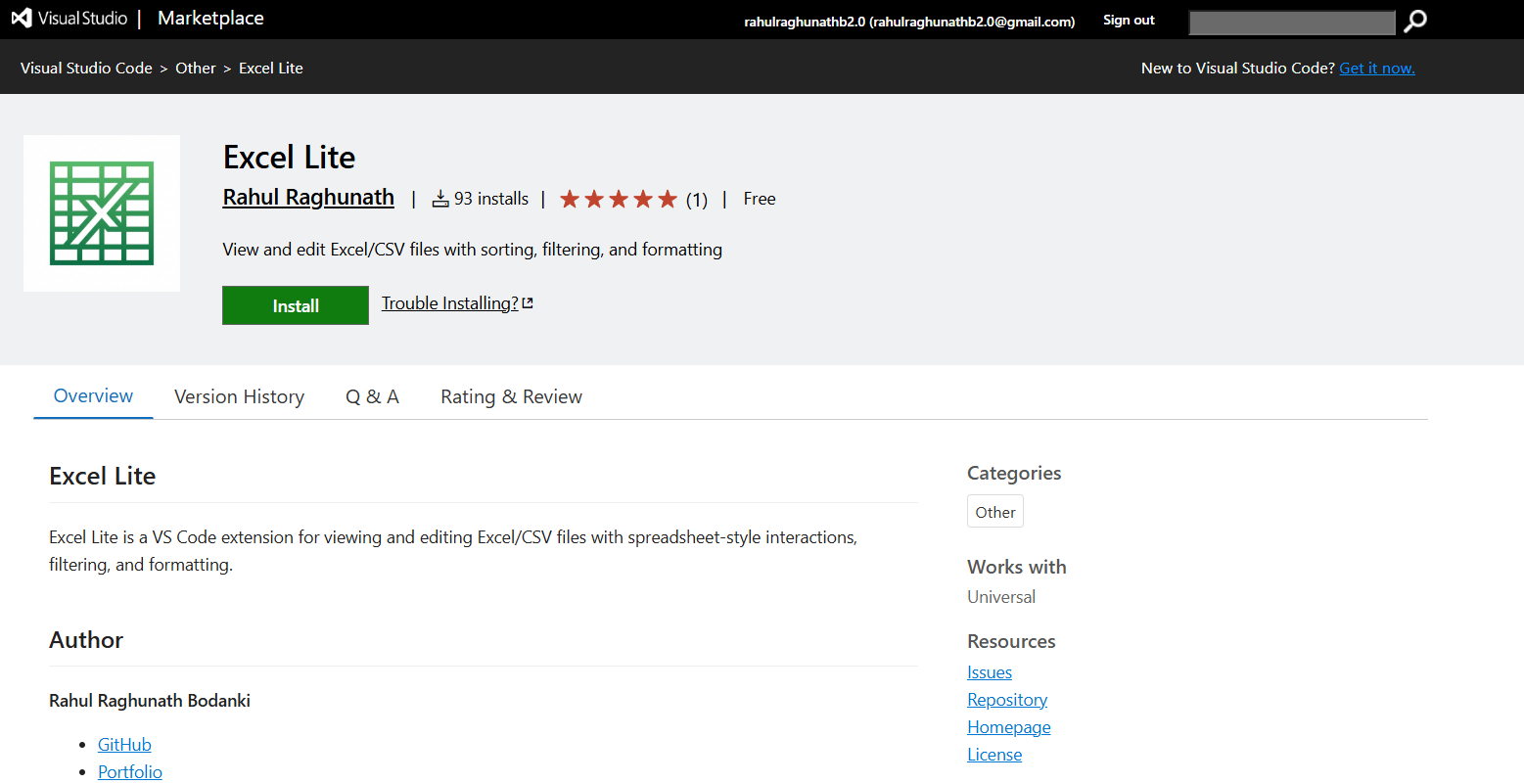Viewport: 1524px width, 784px height.
Task: Follow the Get it now link
Action: tap(1376, 69)
